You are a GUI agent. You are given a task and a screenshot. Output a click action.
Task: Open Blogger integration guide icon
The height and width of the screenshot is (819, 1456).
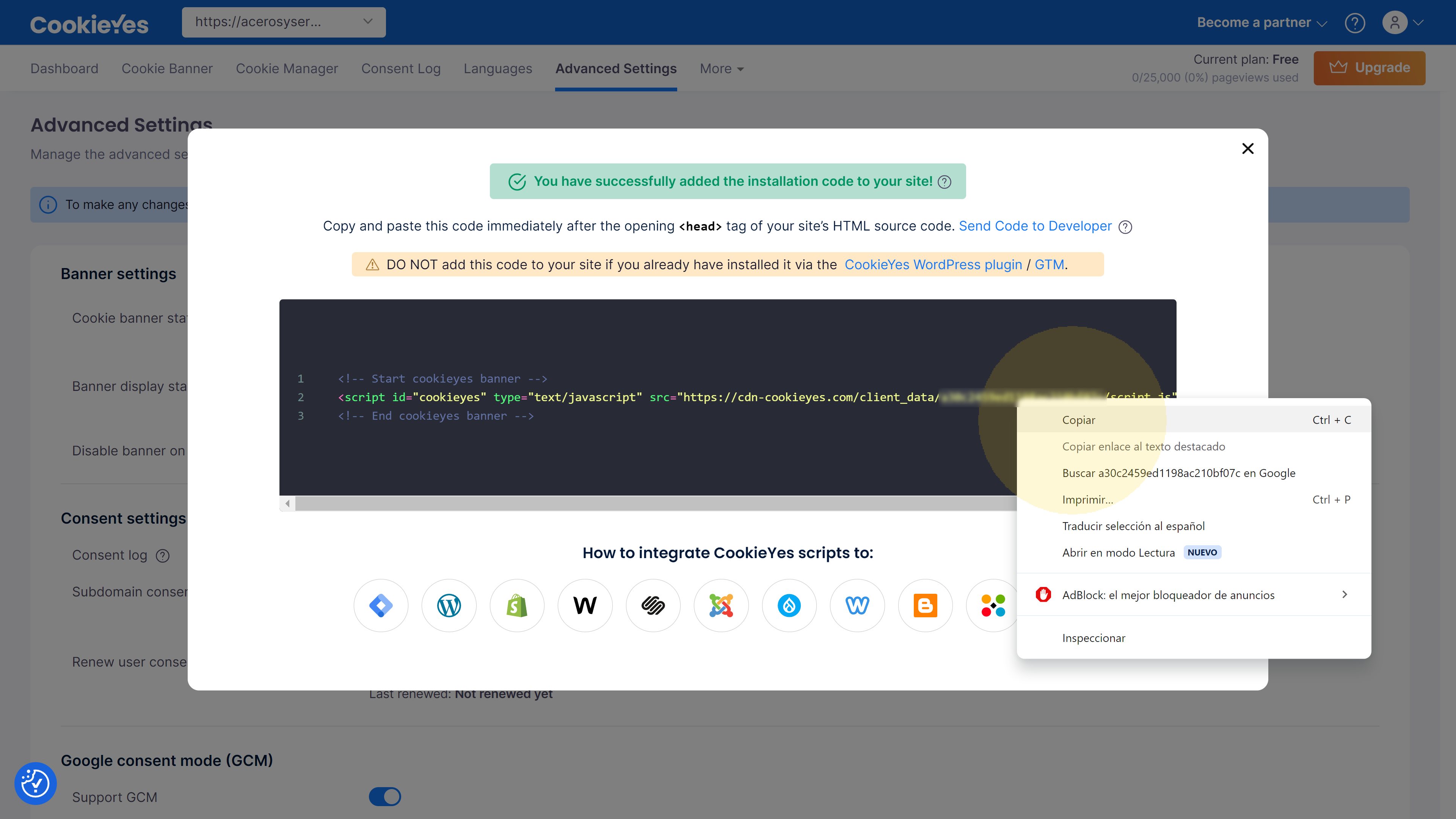click(925, 606)
